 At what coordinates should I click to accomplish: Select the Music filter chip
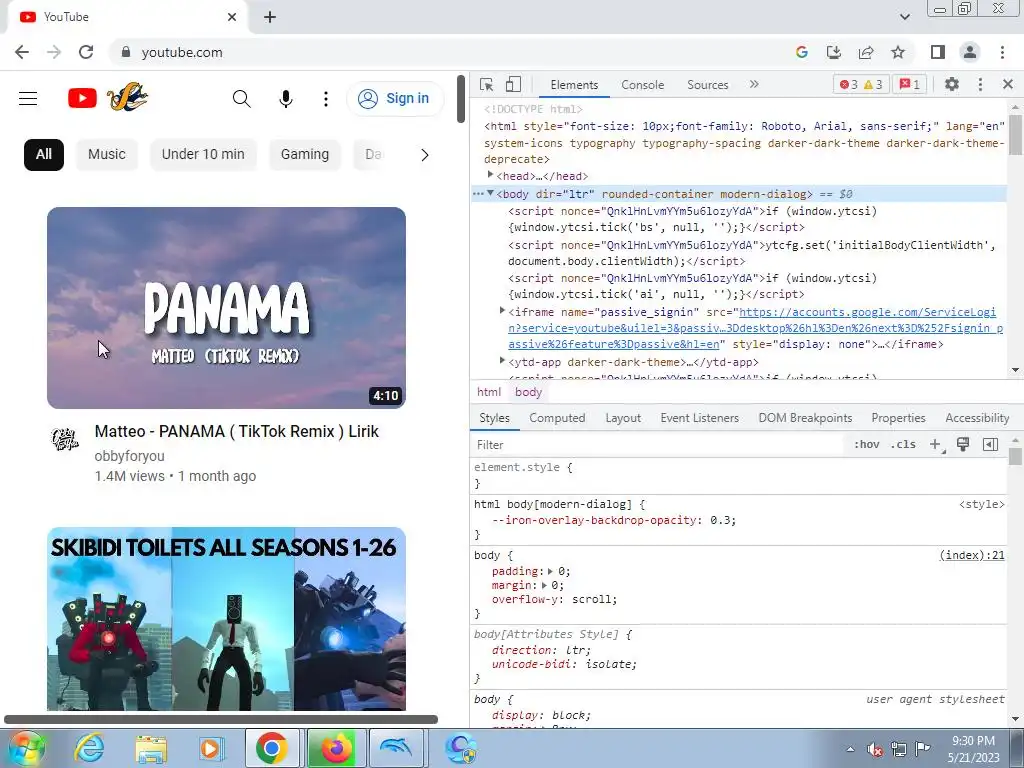point(106,155)
